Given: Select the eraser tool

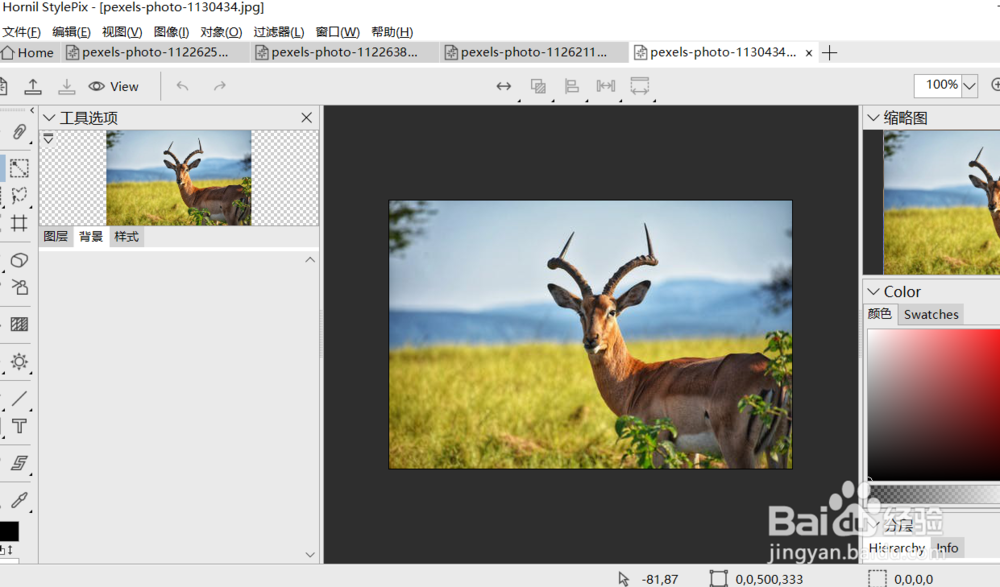Looking at the screenshot, I should pyautogui.click(x=19, y=260).
